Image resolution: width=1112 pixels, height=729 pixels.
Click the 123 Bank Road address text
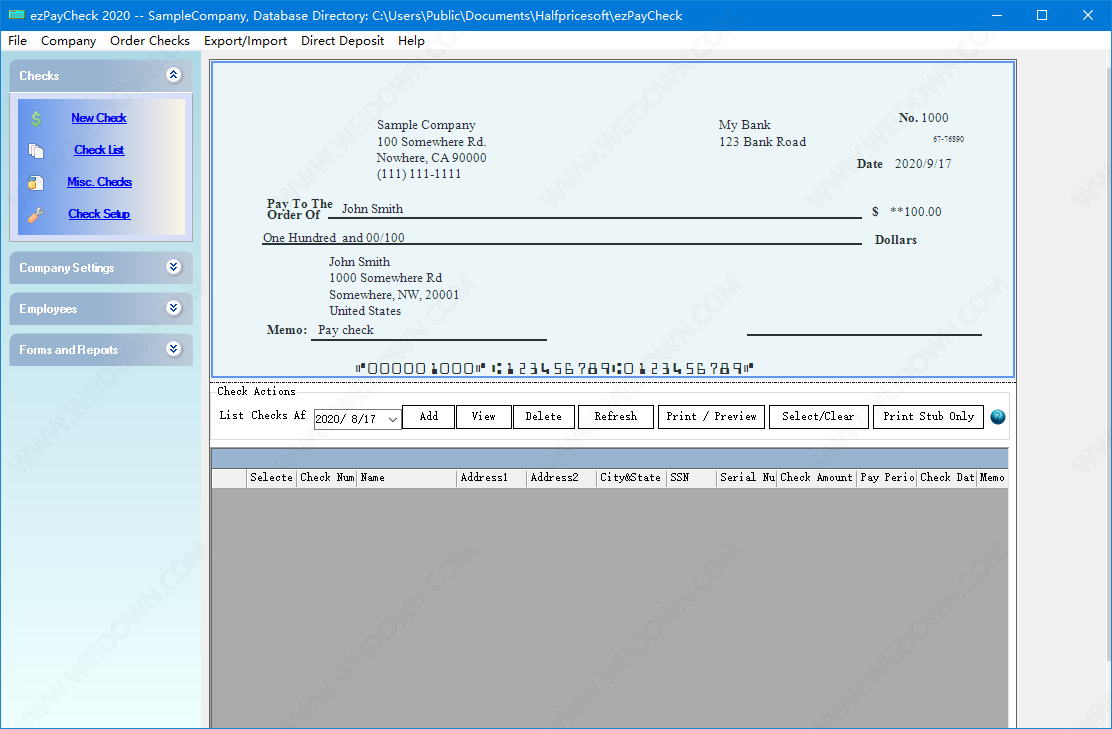pos(762,142)
